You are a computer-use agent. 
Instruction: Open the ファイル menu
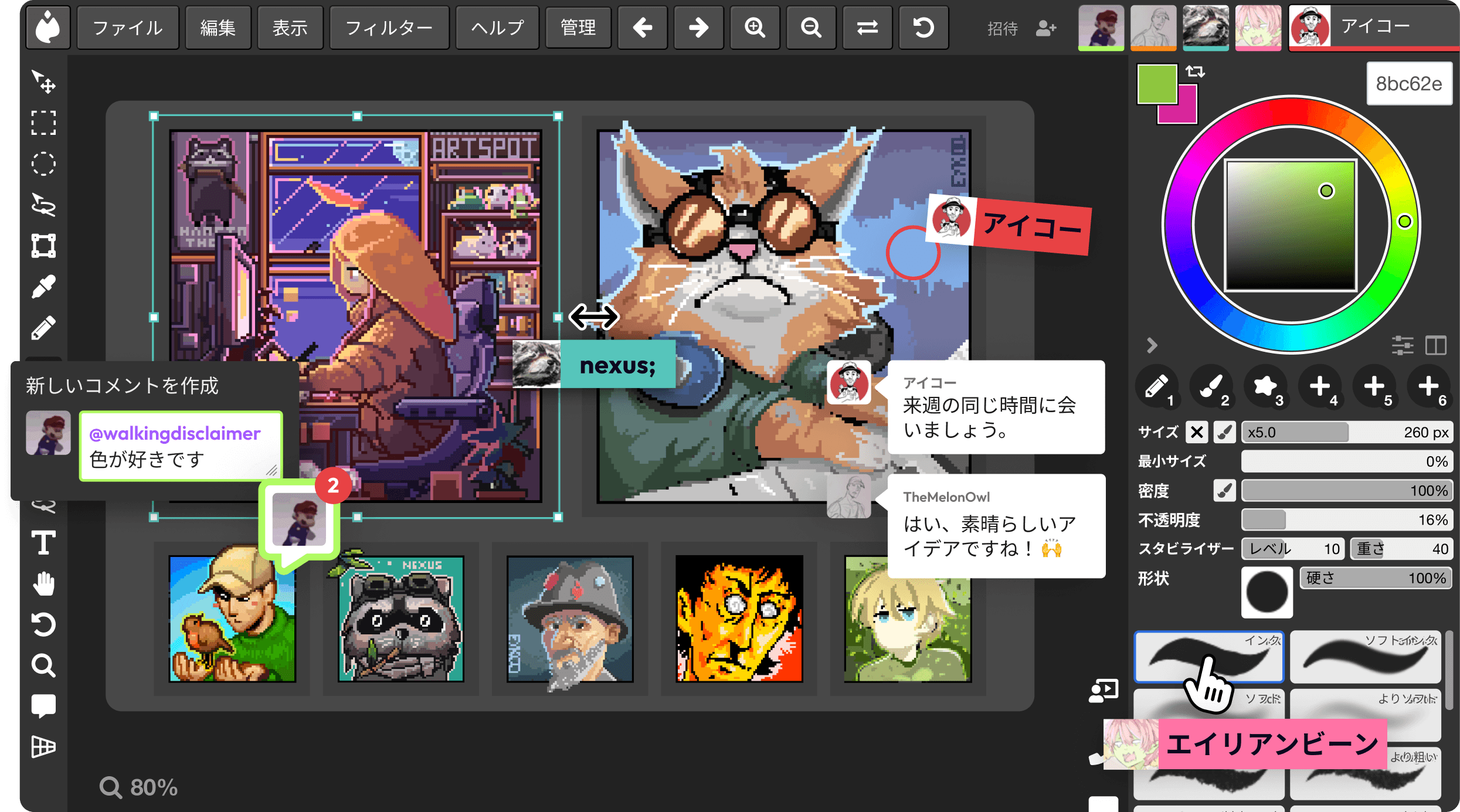[128, 28]
